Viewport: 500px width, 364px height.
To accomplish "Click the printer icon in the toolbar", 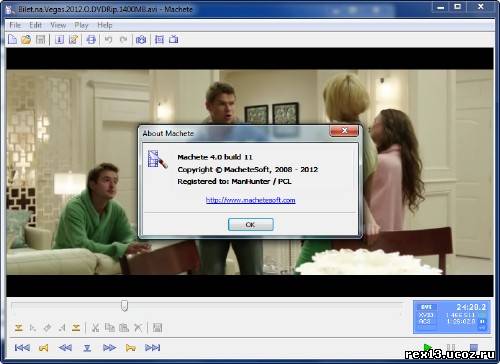I will tap(91, 40).
